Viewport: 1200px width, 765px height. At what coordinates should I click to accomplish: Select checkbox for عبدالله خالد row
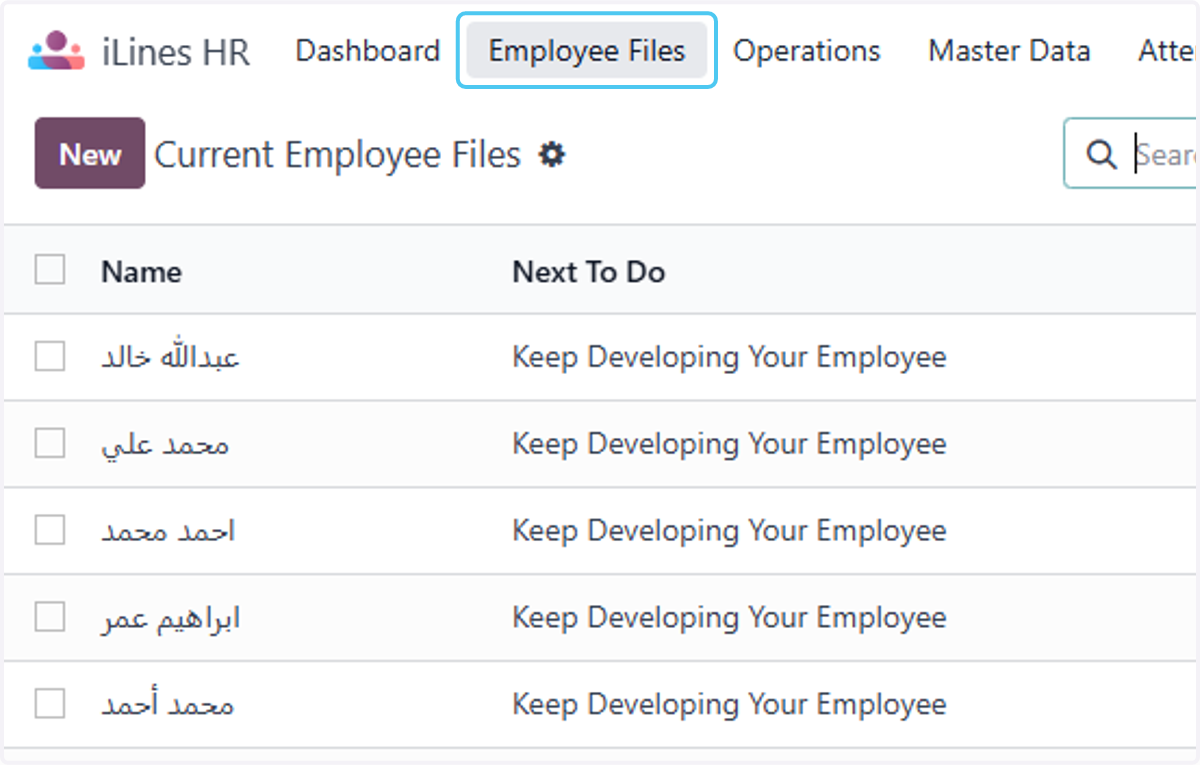pos(50,357)
